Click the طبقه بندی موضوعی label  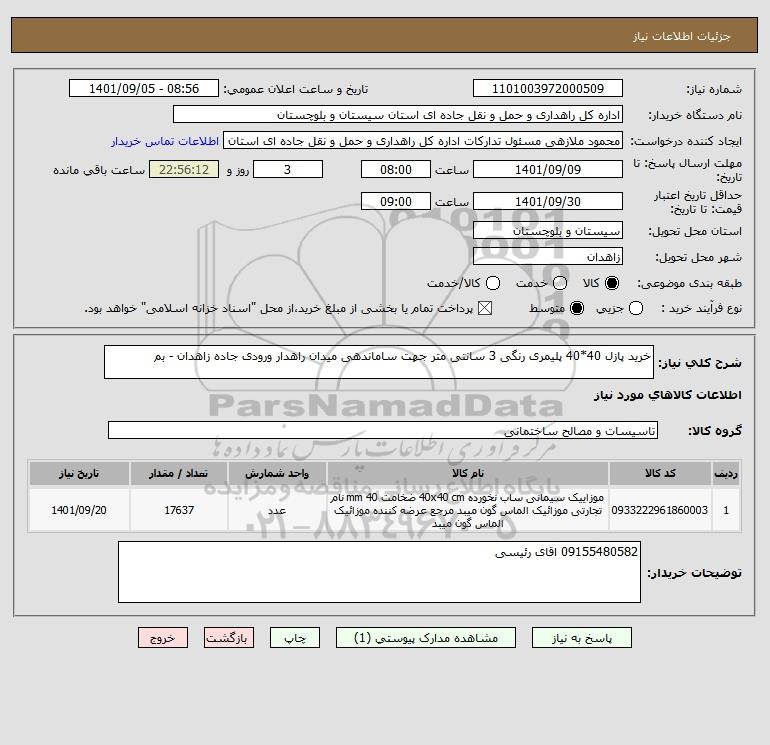(x=689, y=283)
